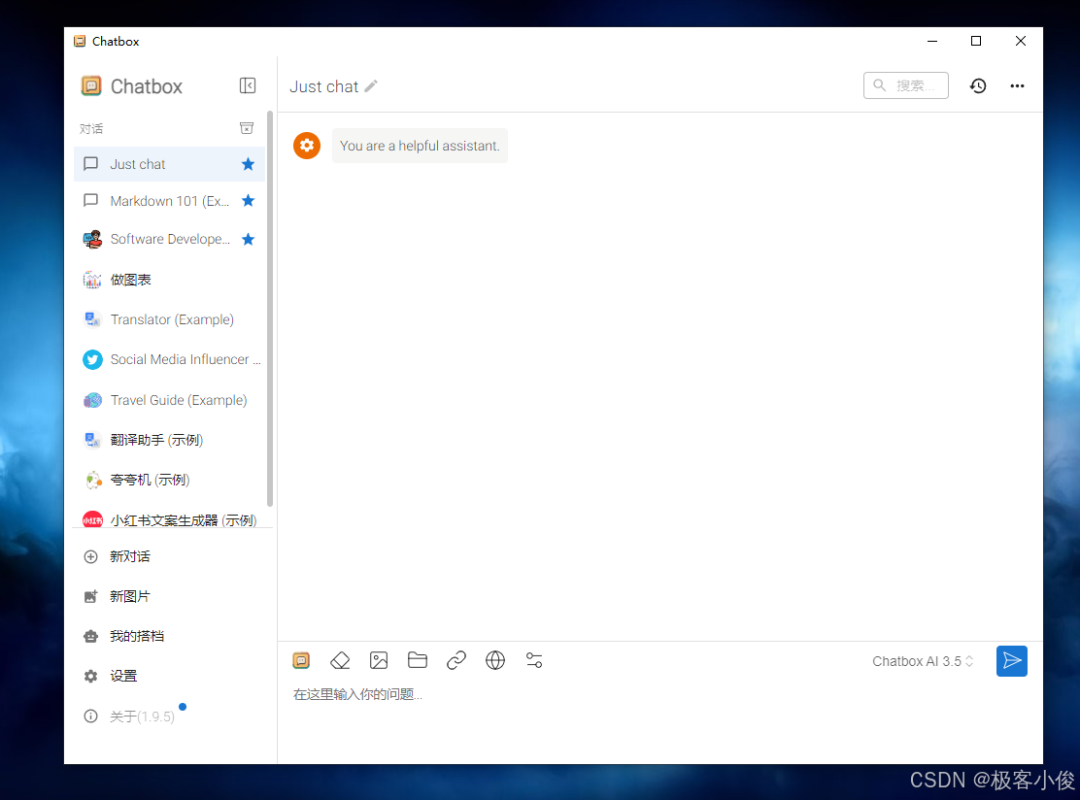
Task: Open 翻译助手 (示例) conversation
Action: click(169, 440)
